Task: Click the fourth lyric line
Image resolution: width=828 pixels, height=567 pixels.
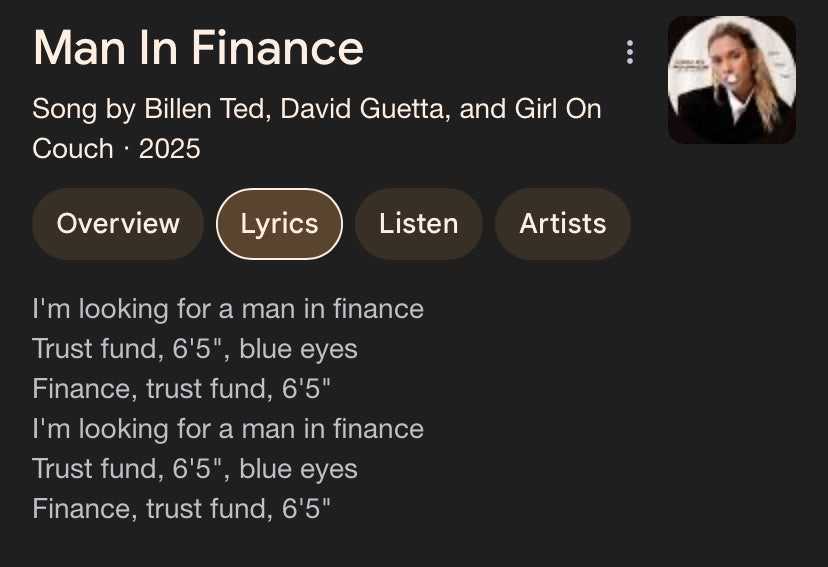Action: [228, 429]
